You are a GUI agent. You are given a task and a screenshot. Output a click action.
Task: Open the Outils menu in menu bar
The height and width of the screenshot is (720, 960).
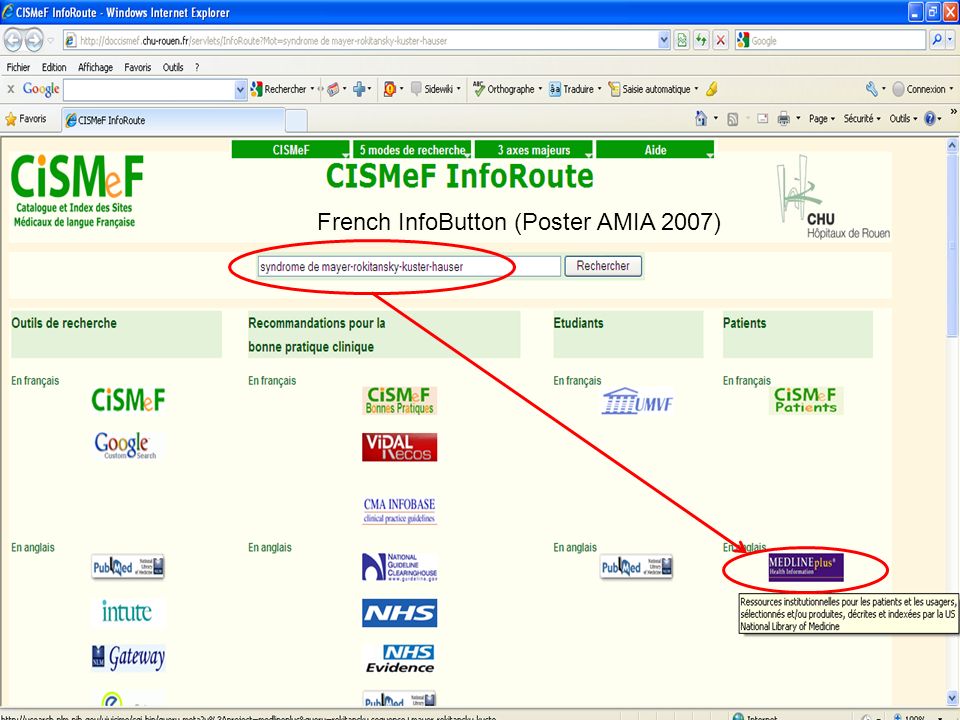[173, 67]
